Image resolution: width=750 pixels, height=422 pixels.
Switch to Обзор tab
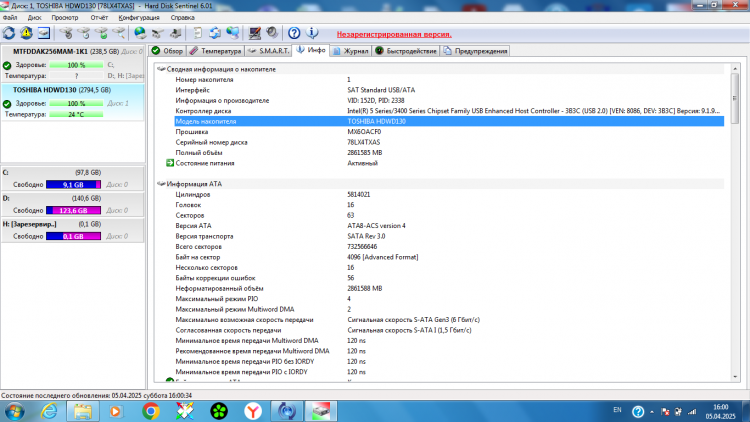click(x=167, y=51)
